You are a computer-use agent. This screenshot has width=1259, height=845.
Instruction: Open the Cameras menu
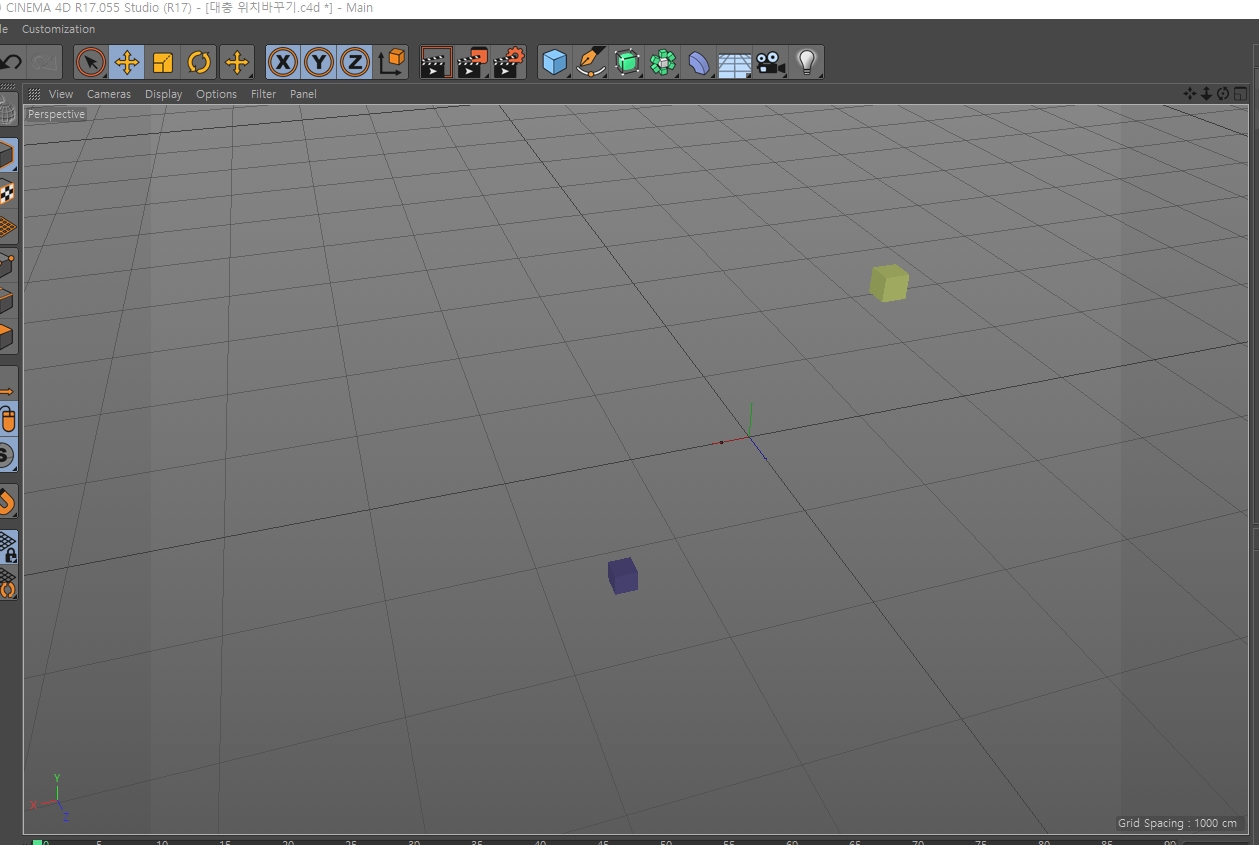coord(109,94)
